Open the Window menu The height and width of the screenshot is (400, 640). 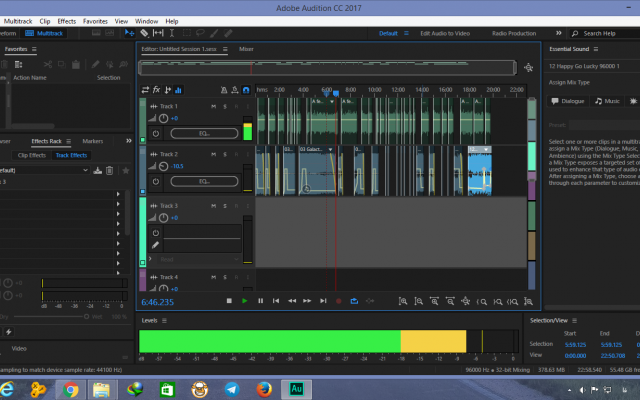(146, 21)
